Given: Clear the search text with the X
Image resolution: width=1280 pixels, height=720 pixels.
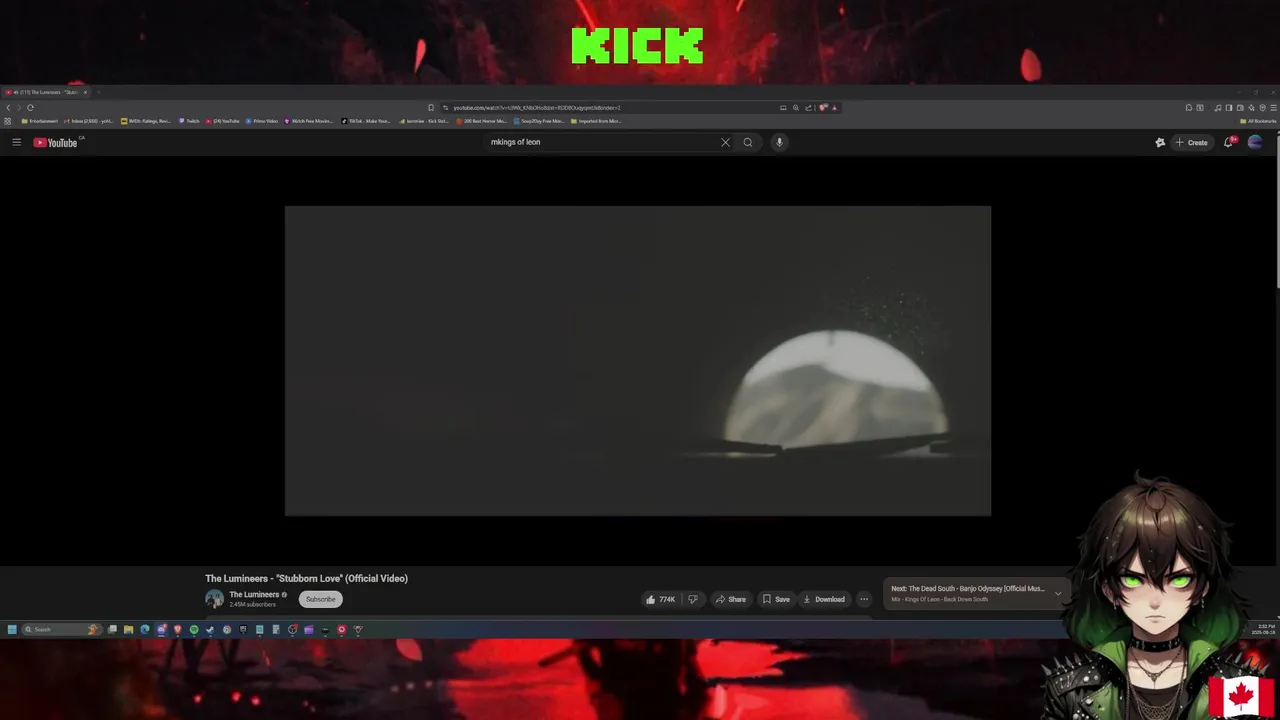Looking at the screenshot, I should click(x=725, y=142).
